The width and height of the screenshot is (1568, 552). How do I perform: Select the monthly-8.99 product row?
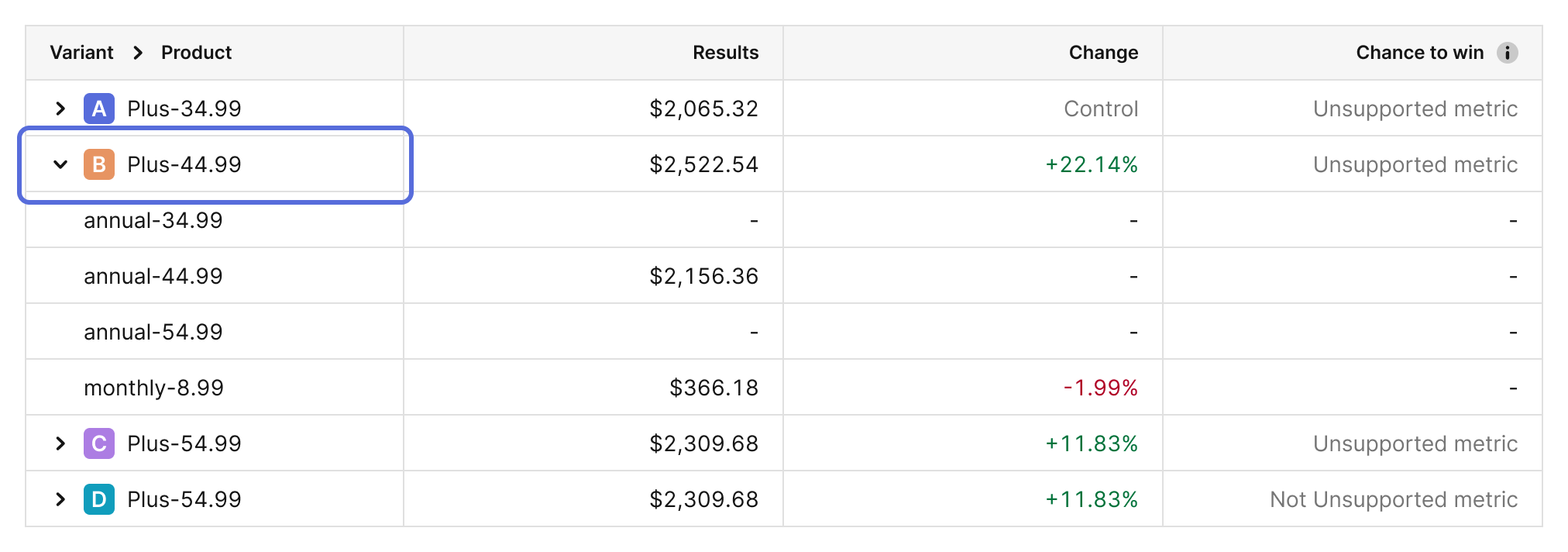[x=153, y=388]
